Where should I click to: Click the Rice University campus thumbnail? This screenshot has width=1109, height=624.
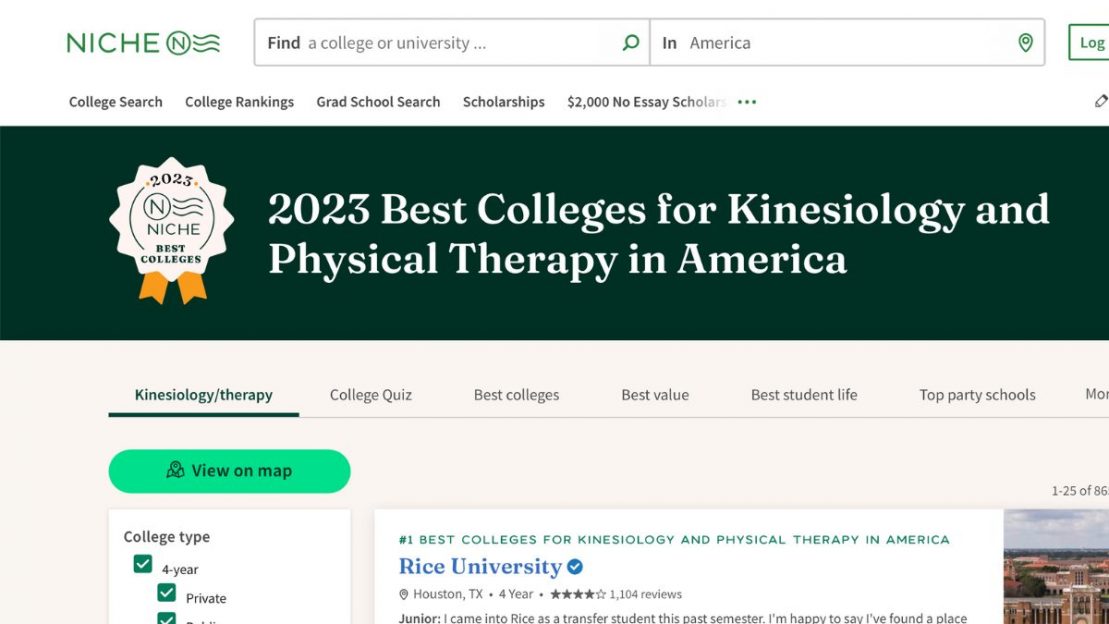pyautogui.click(x=1056, y=567)
